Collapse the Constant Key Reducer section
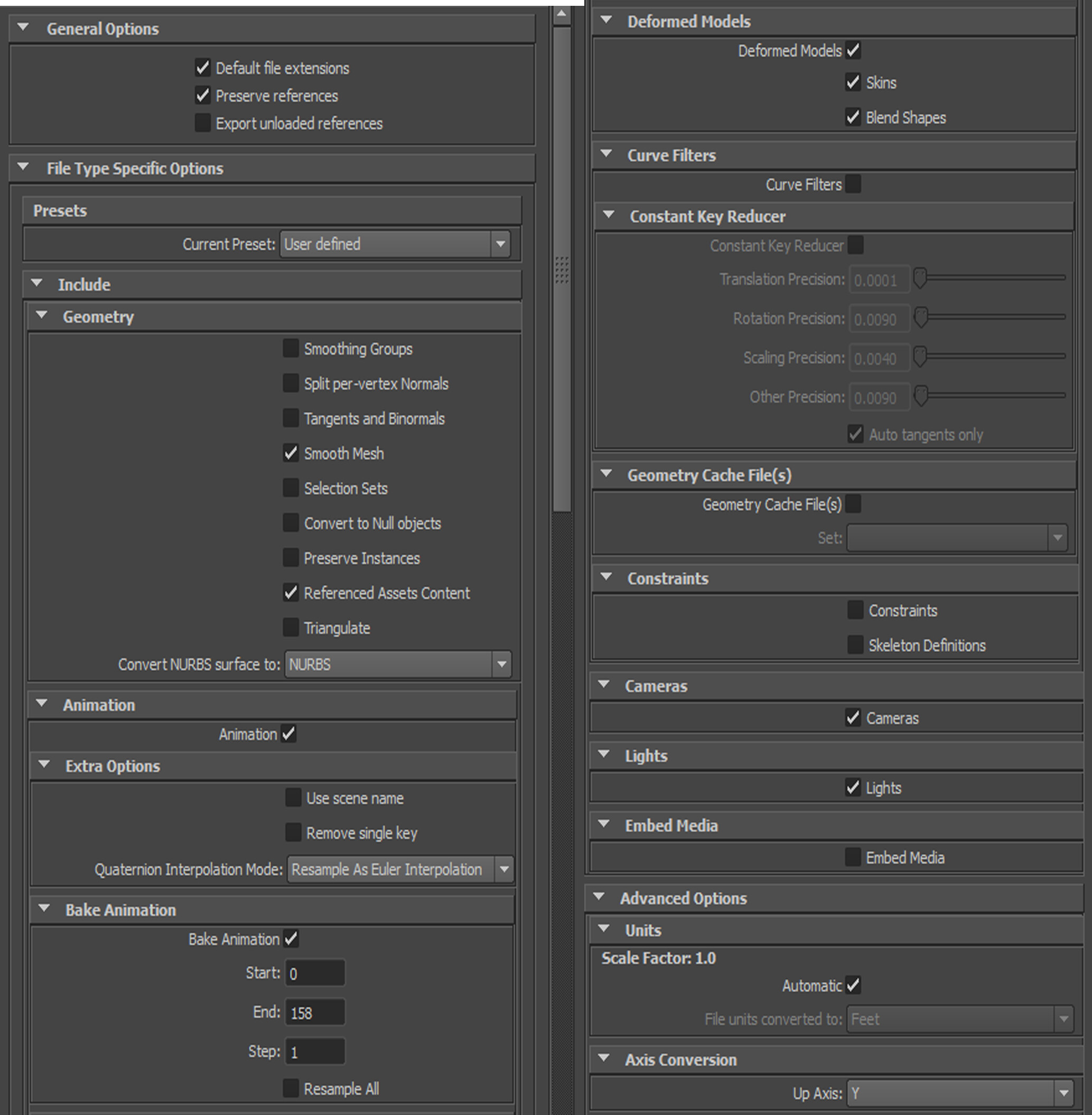The width and height of the screenshot is (1092, 1115). coord(609,215)
